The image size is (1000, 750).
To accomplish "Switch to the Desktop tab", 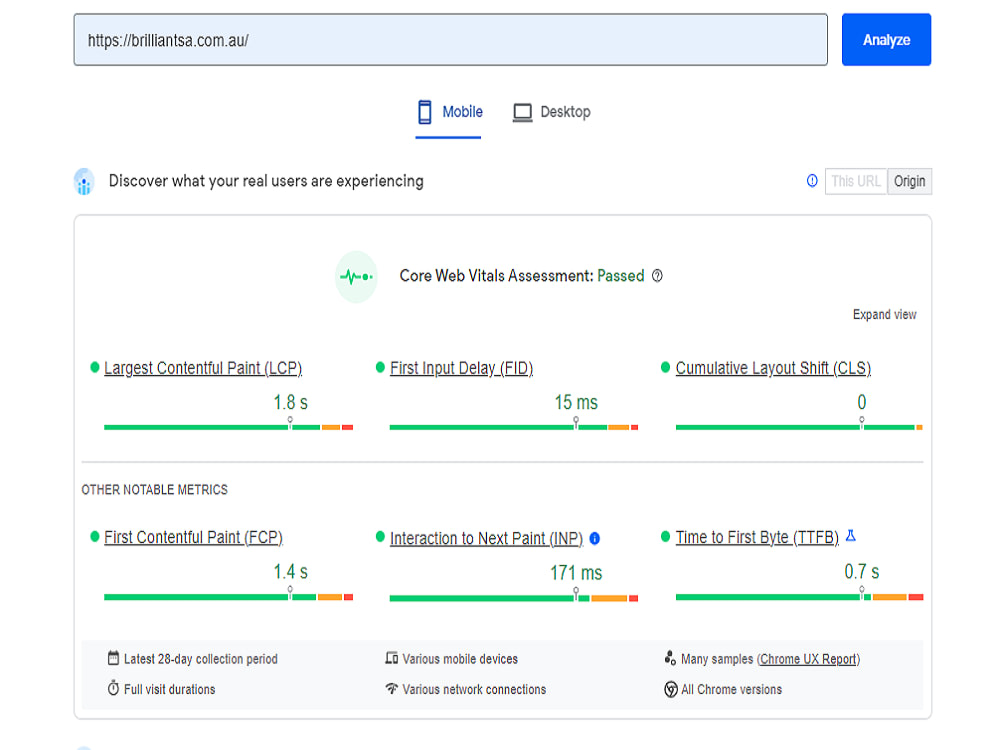I will (552, 112).
